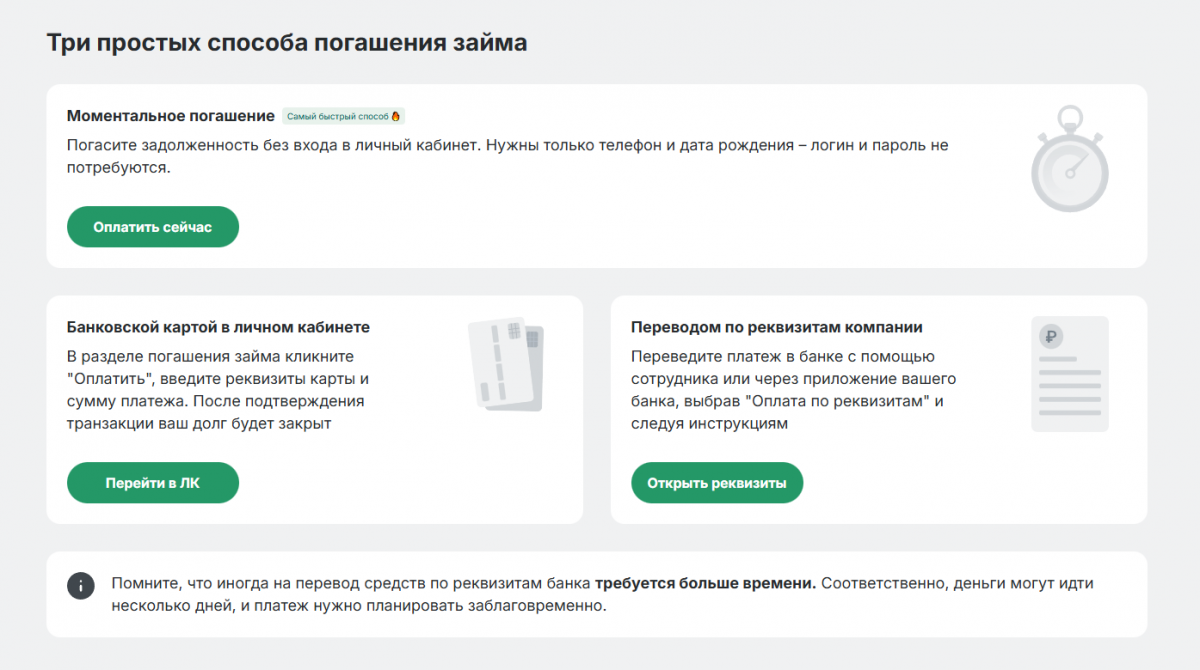
Task: Click the ruble document illustration icon
Action: (1069, 374)
